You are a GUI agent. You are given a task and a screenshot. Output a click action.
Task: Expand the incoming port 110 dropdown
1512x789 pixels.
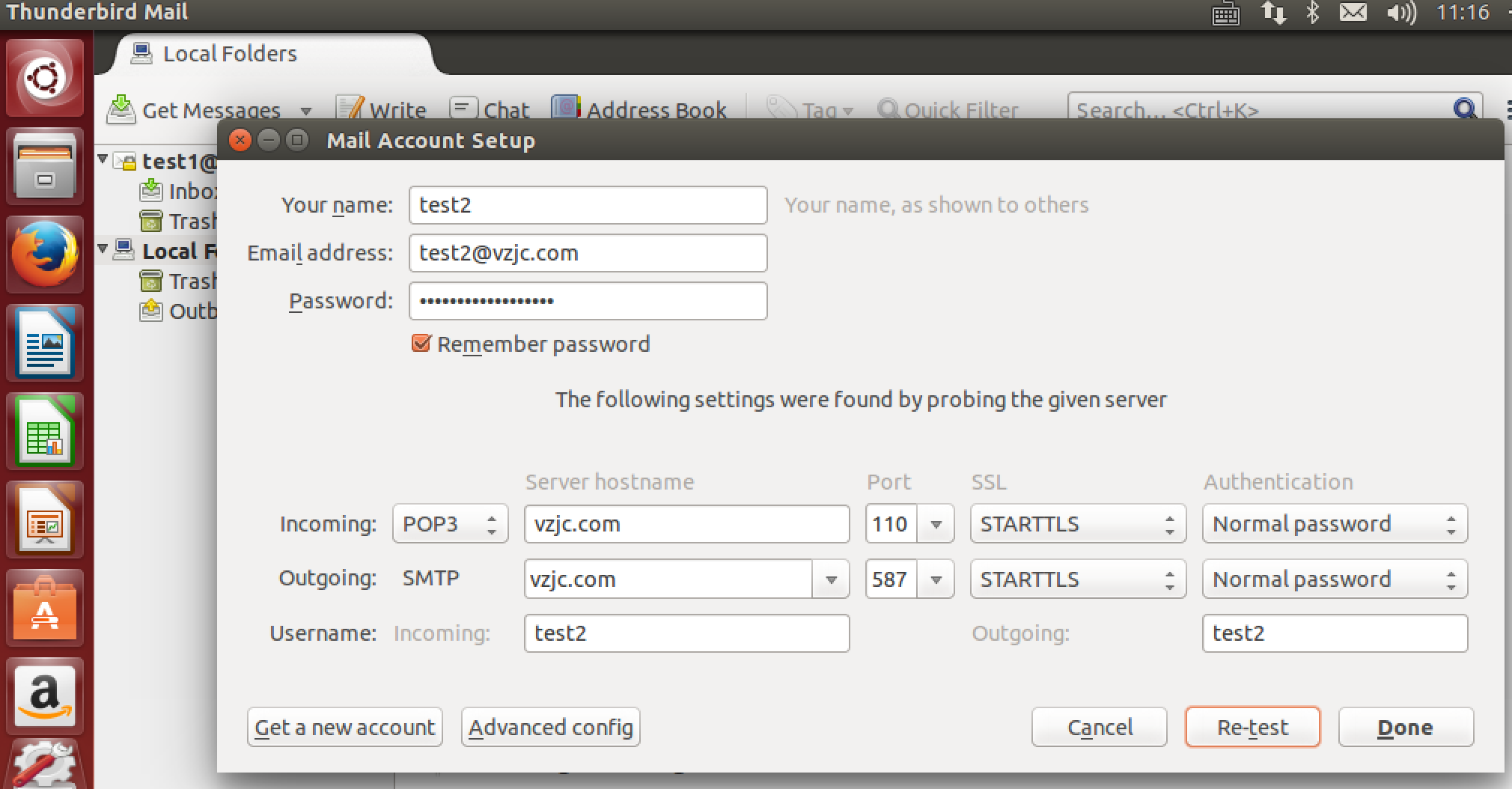(x=936, y=524)
